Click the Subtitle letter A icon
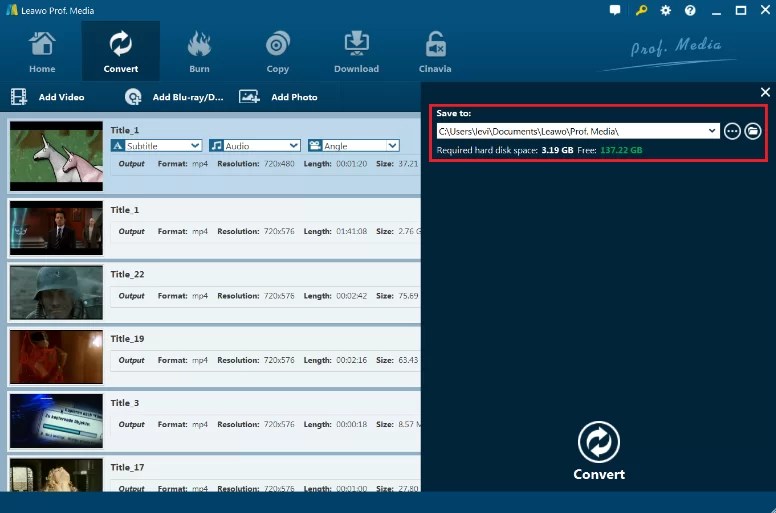Viewport: 776px width, 513px height. click(x=118, y=146)
